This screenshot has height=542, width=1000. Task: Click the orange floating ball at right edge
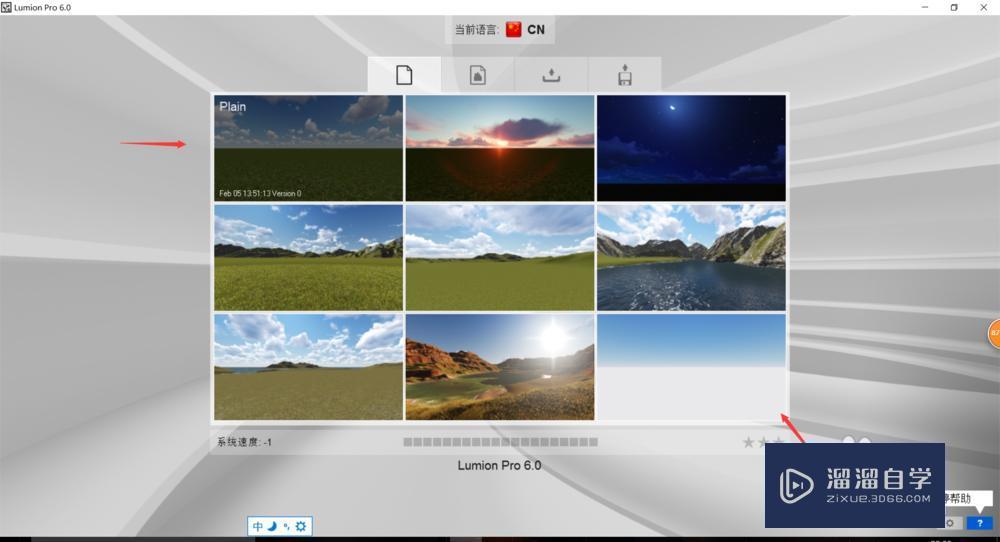tap(994, 333)
